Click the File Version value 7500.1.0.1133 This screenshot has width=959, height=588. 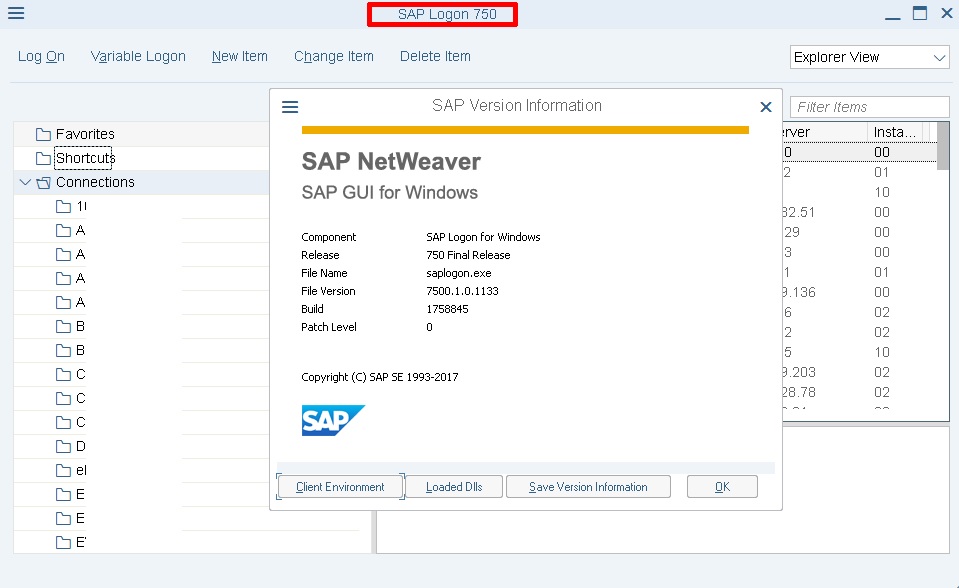(x=462, y=291)
